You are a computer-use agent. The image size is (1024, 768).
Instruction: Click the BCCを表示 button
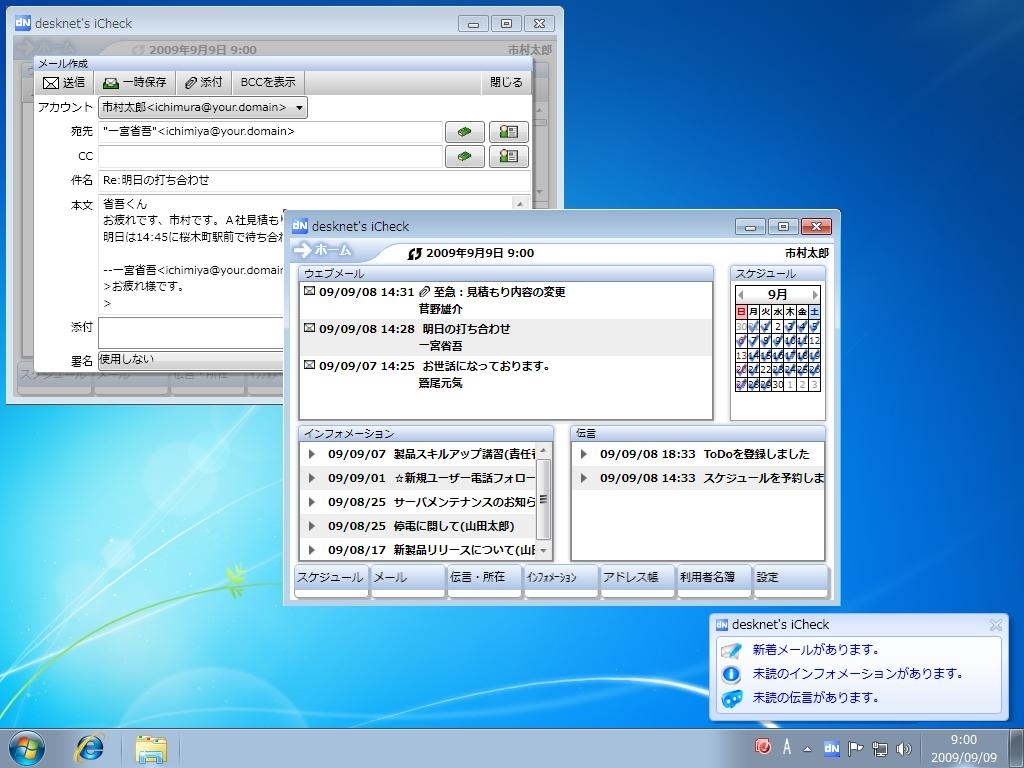[268, 83]
